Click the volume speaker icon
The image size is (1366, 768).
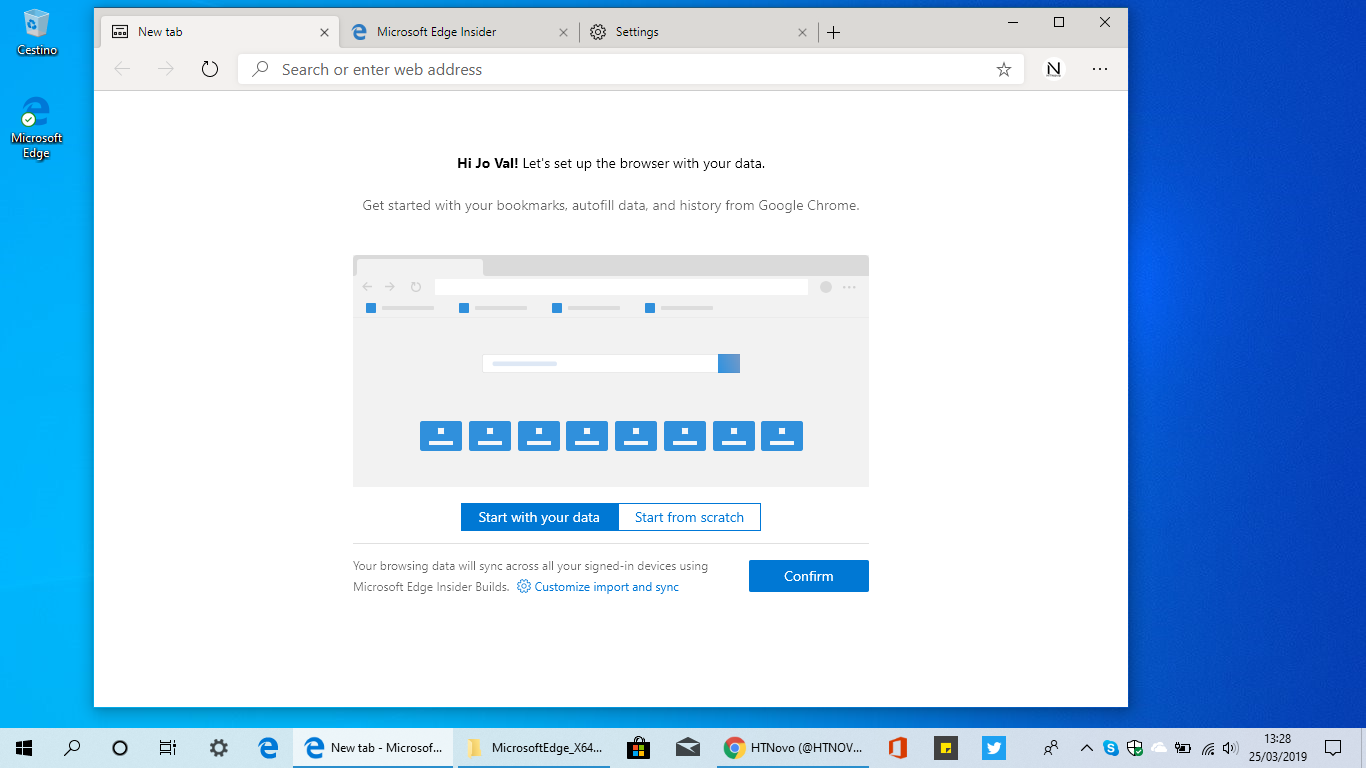1231,747
